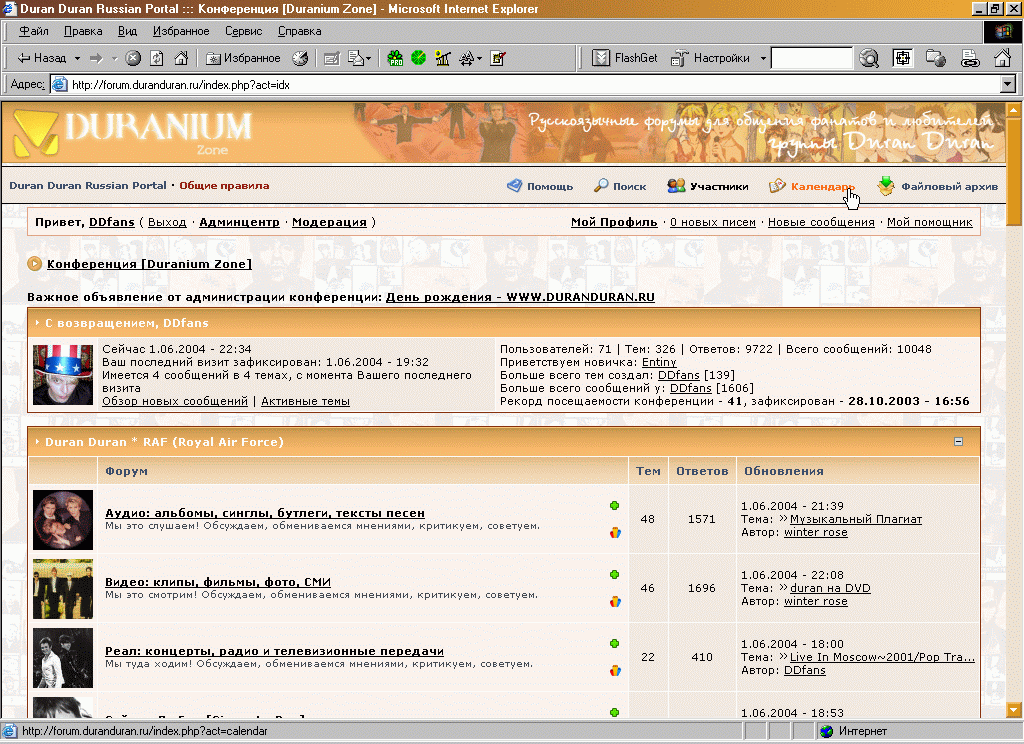Open the Помощь help page
Screen dimensions: 1024x744
[540, 186]
